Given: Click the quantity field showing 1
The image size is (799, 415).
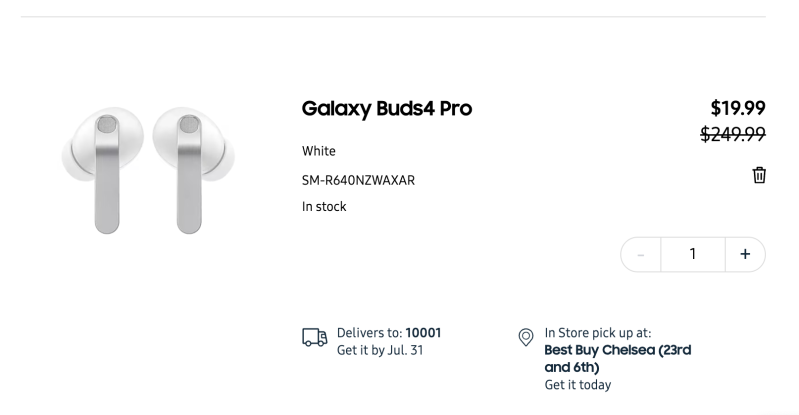Looking at the screenshot, I should click(693, 254).
